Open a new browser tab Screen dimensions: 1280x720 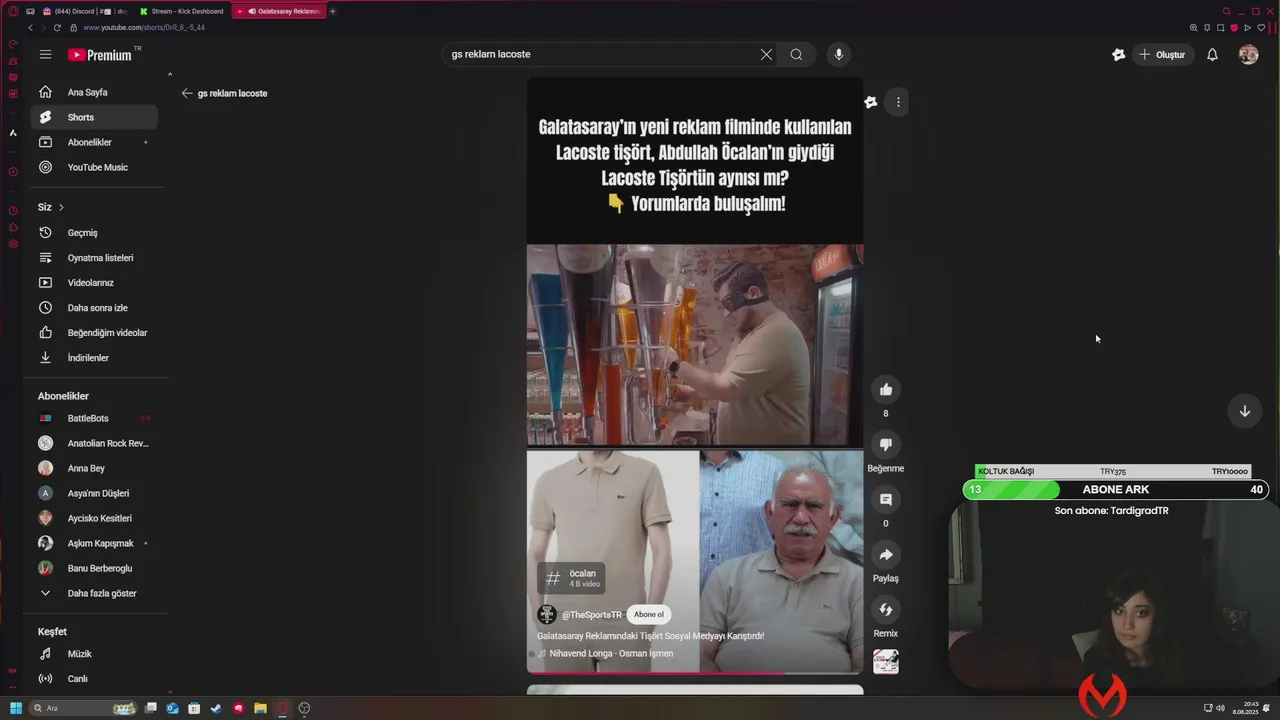point(333,11)
